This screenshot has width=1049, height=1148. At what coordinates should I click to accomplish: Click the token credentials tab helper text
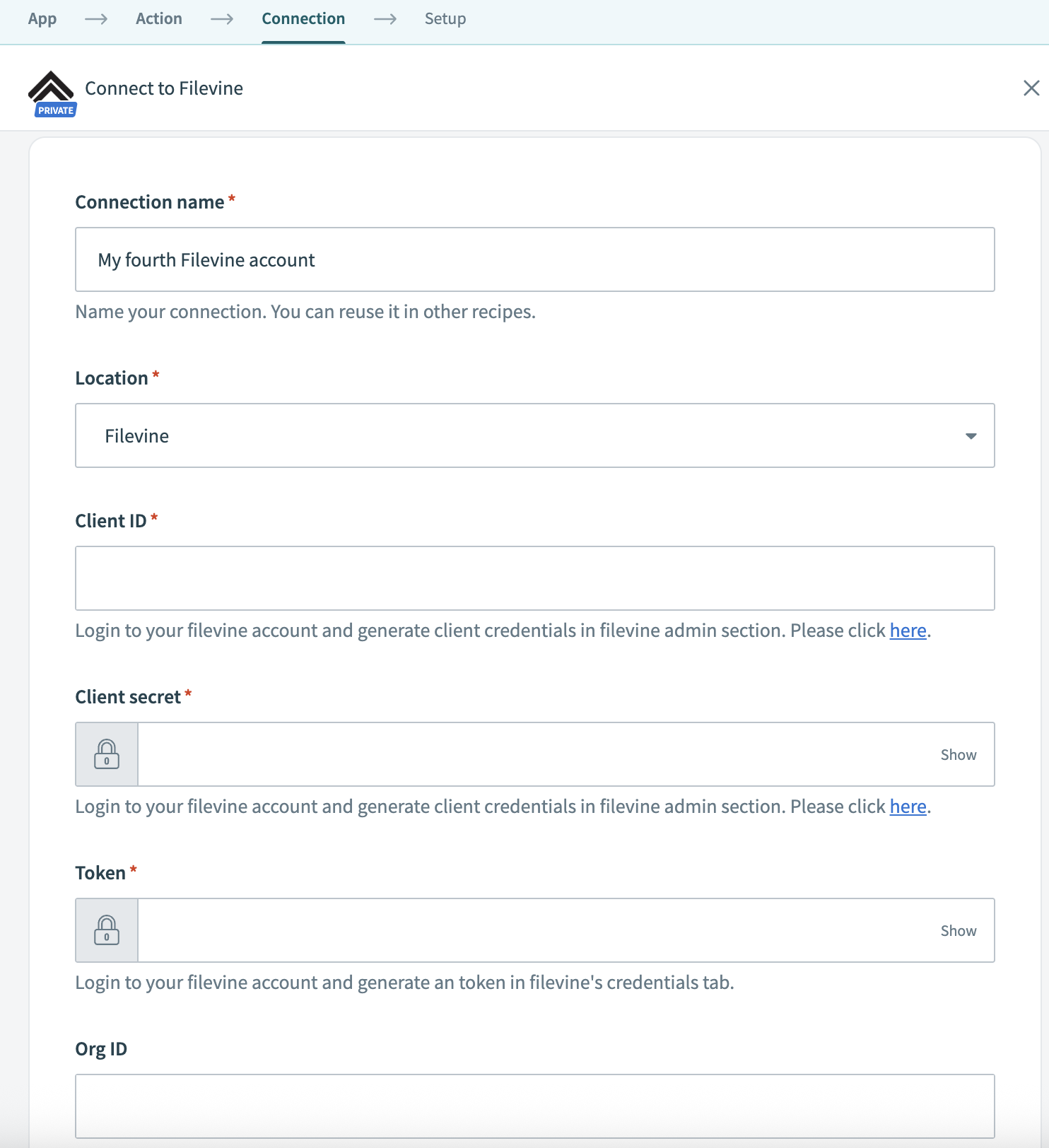point(404,983)
